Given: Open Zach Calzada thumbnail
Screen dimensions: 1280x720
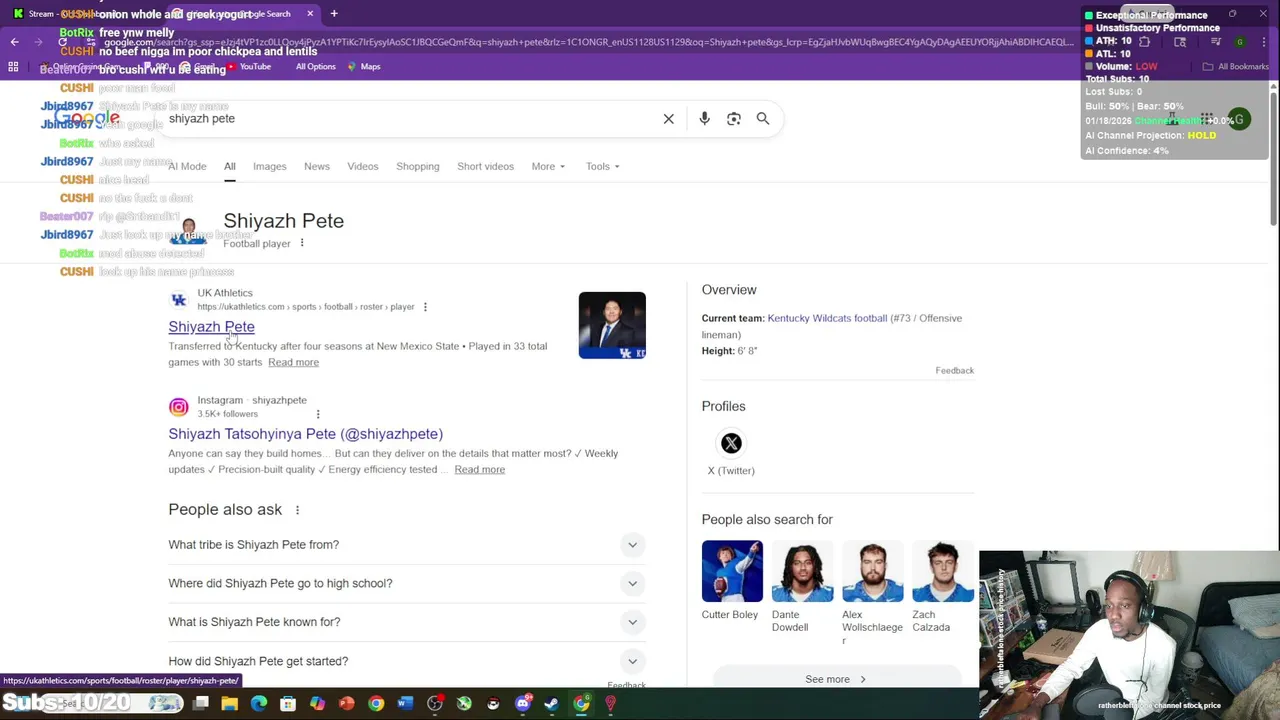Looking at the screenshot, I should [943, 571].
